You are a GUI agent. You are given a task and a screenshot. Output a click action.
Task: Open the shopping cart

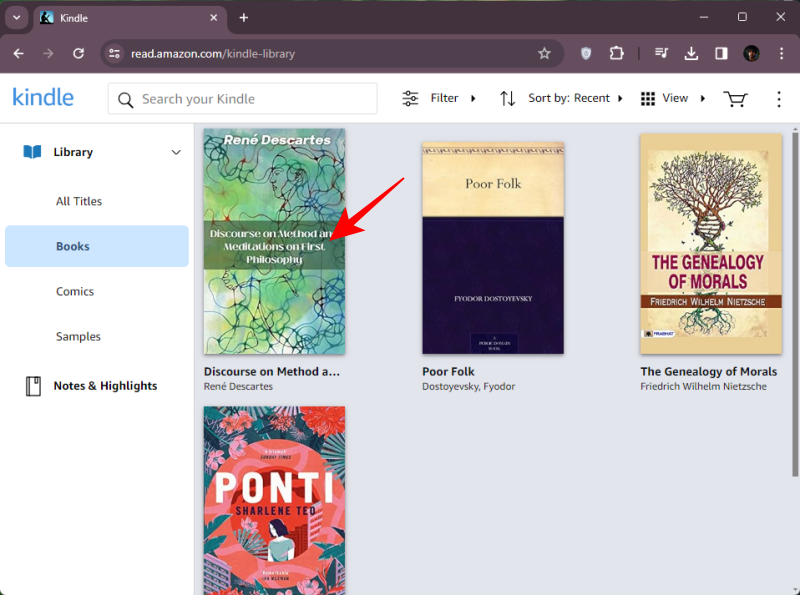pyautogui.click(x=735, y=98)
